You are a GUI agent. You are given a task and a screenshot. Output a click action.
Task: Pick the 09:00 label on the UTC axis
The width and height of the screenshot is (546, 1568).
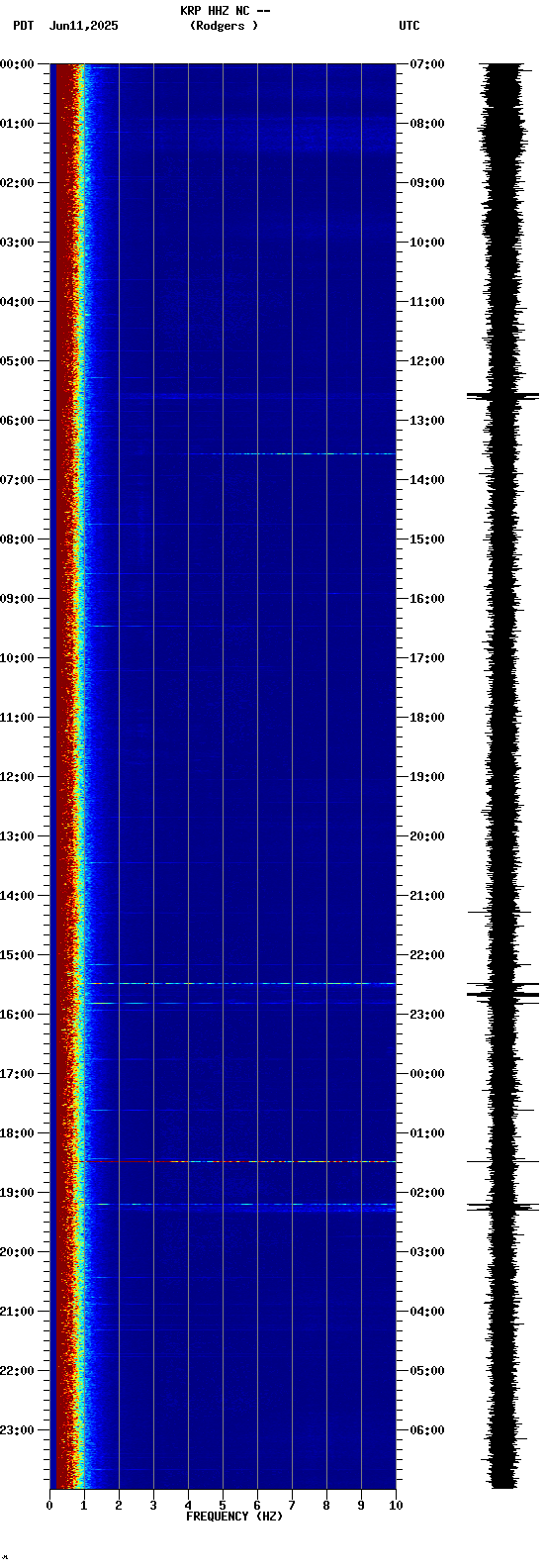click(427, 183)
